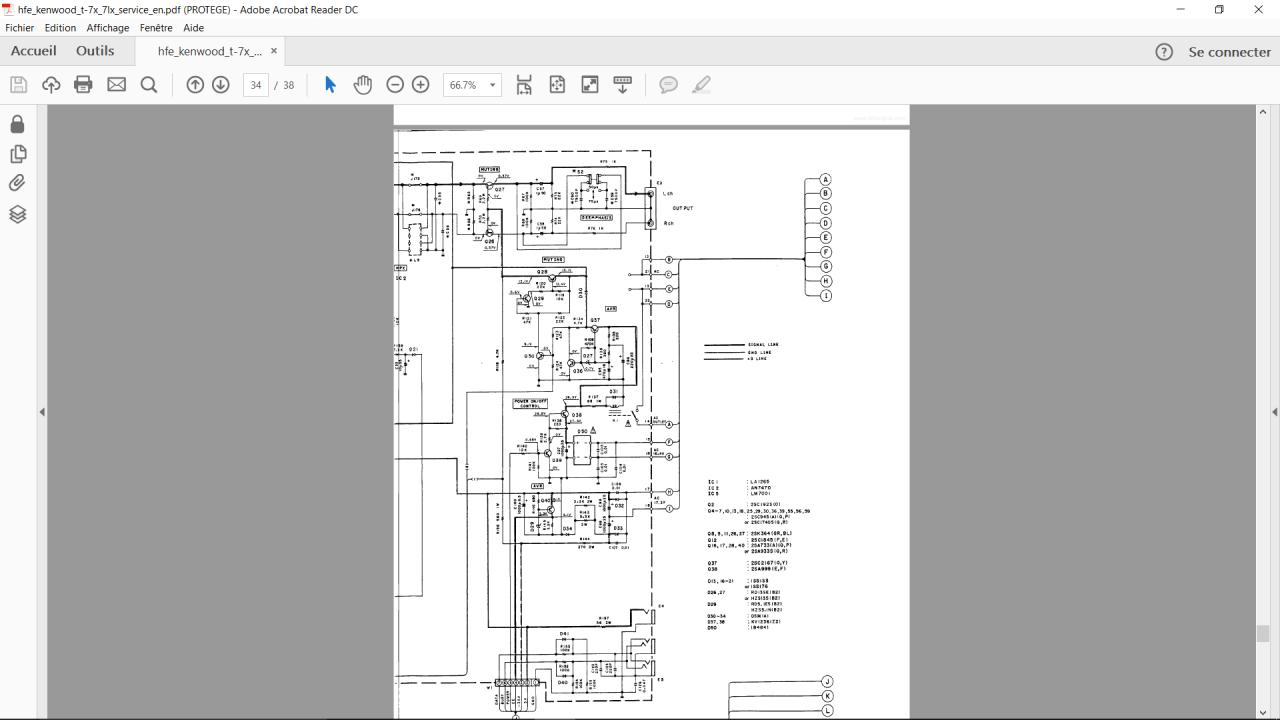This screenshot has width=1280, height=720.
Task: Click the Zoom out minus button
Action: (395, 85)
